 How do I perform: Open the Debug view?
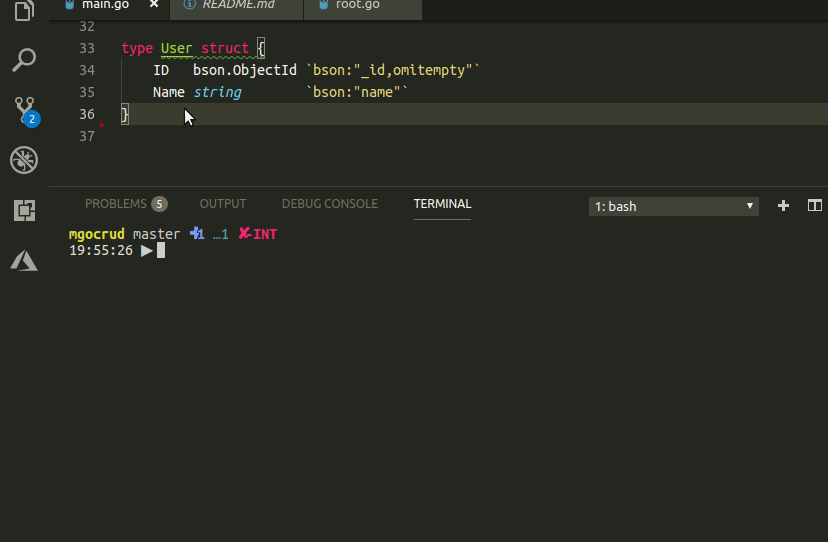click(24, 160)
